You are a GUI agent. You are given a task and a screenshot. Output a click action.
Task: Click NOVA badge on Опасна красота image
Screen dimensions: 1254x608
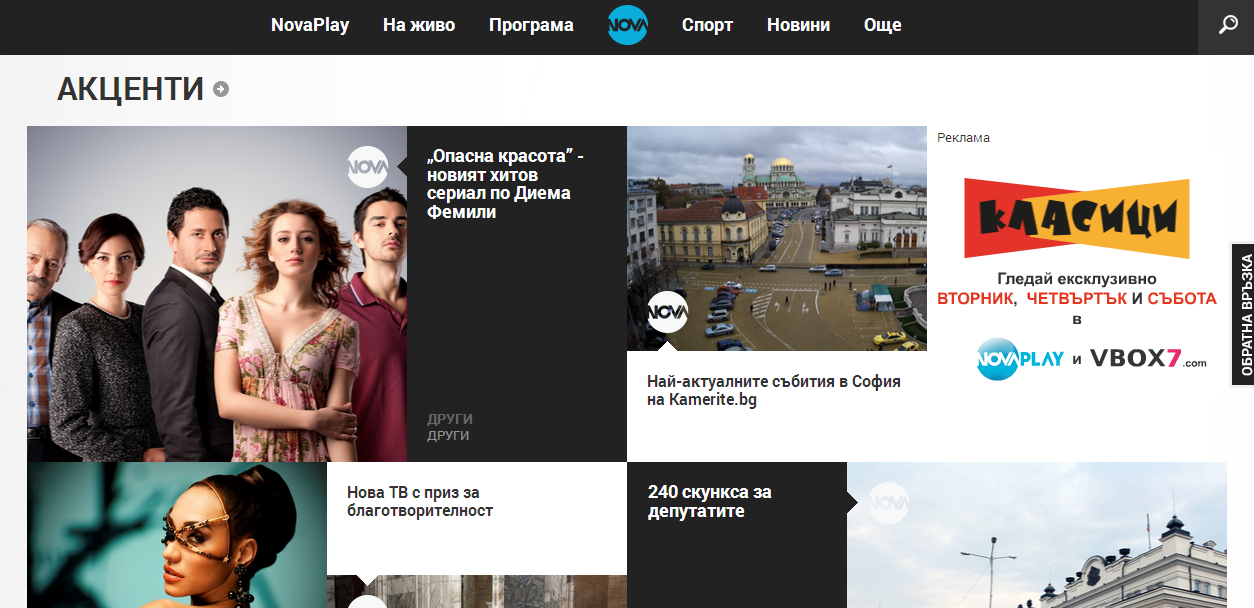pyautogui.click(x=367, y=167)
